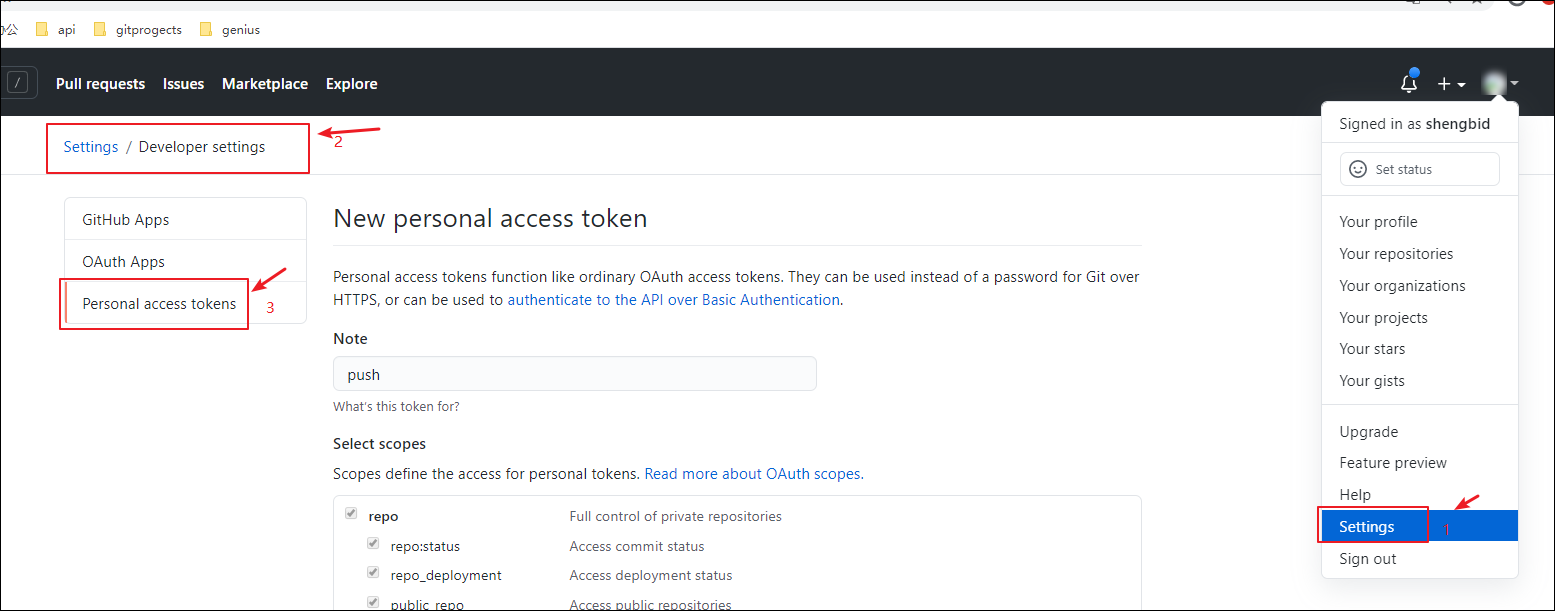Viewport: 1555px width, 611px height.
Task: Open the Marketplace menu item
Action: pos(264,84)
